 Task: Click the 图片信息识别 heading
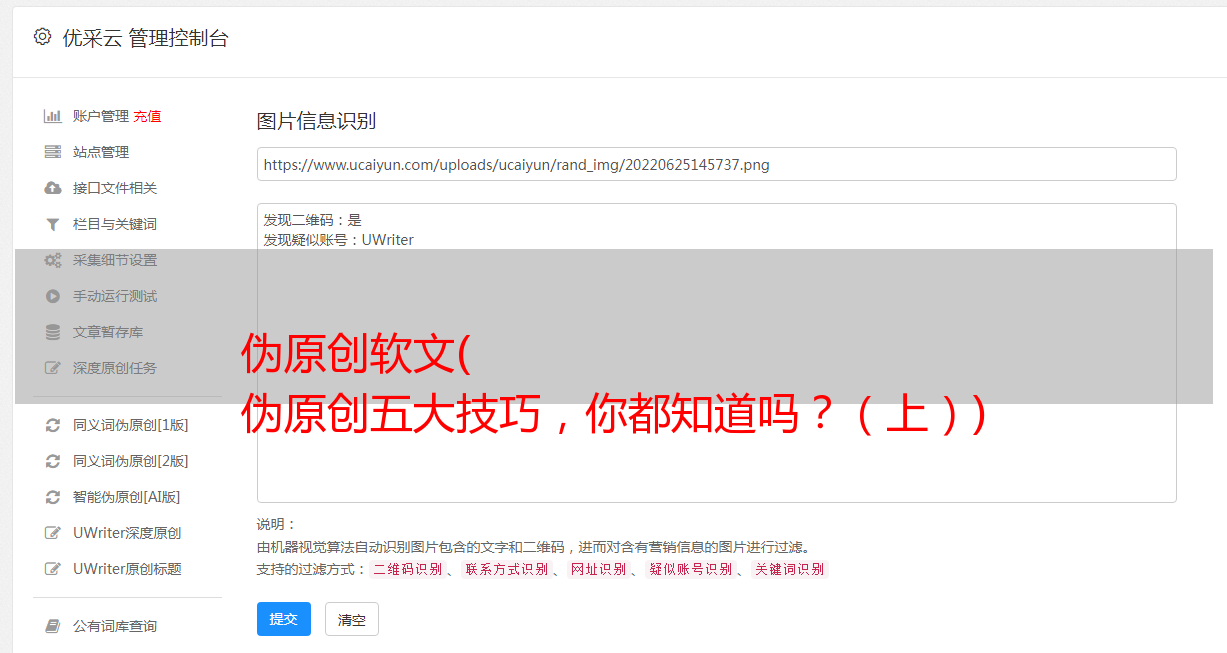point(316,121)
